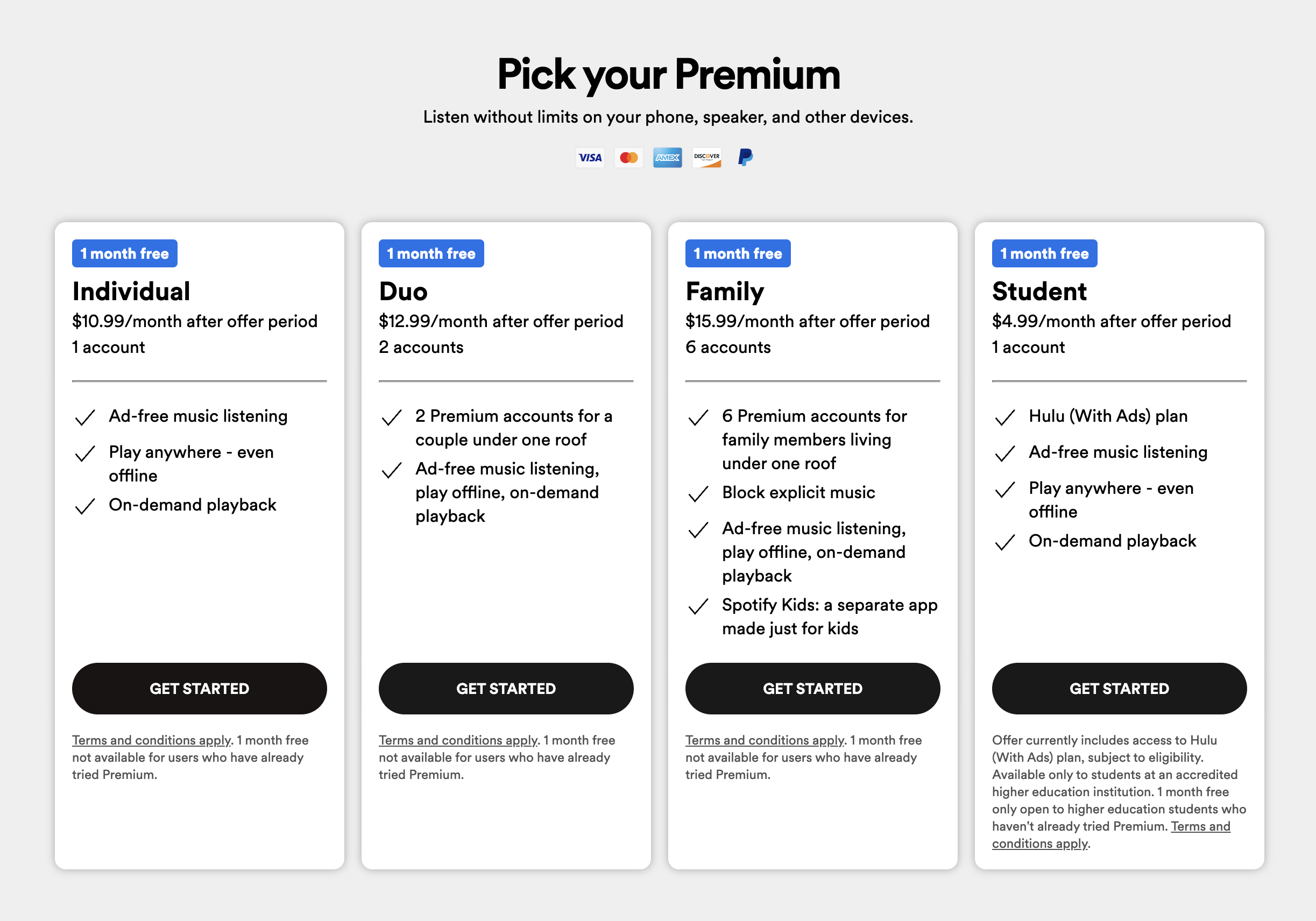Click the 1 month free badge on Family
The image size is (1316, 921).
pos(738,253)
